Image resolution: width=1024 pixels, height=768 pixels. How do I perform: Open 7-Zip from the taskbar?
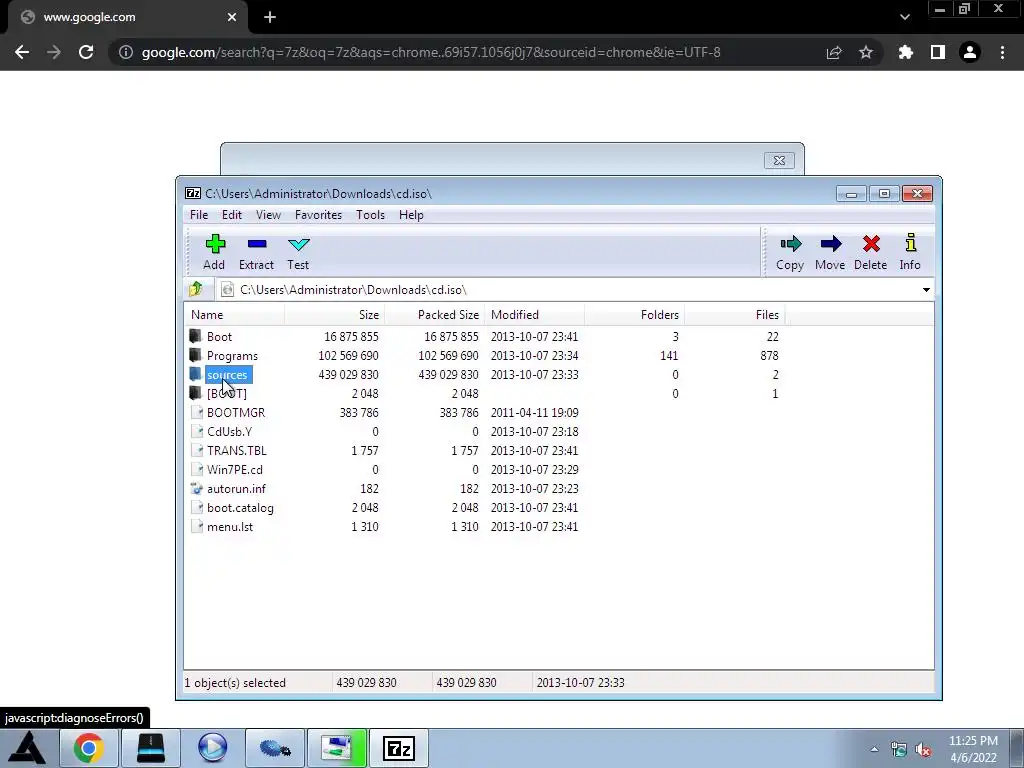399,748
